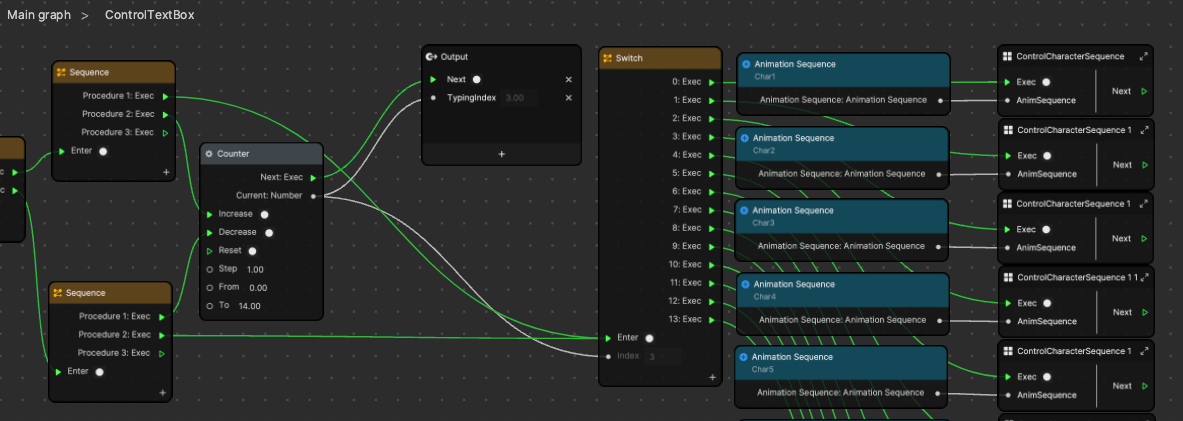Click the Char4 Animation Sequence icon

click(742, 284)
